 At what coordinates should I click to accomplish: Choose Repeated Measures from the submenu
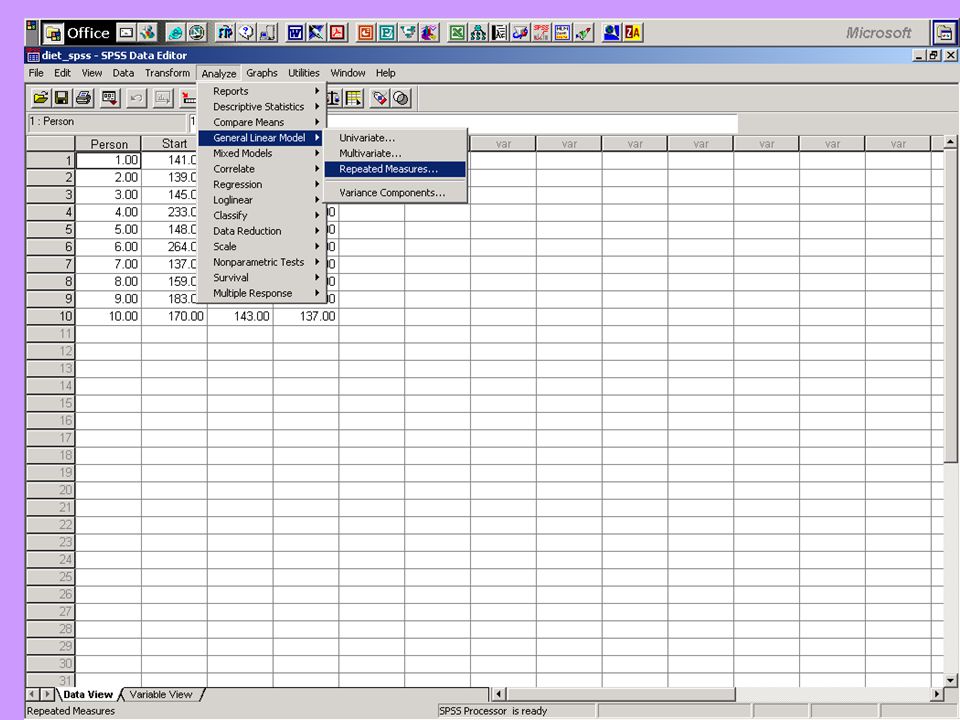click(395, 169)
